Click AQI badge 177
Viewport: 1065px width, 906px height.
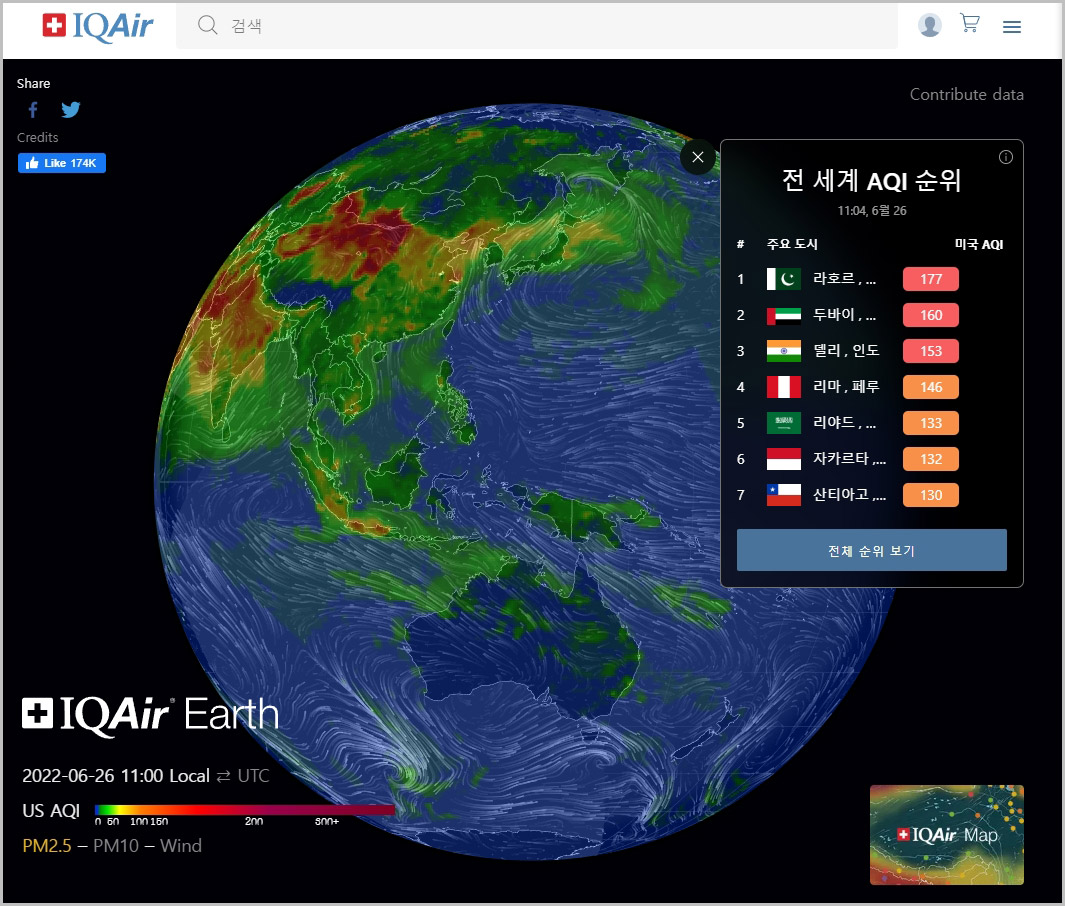(x=931, y=279)
